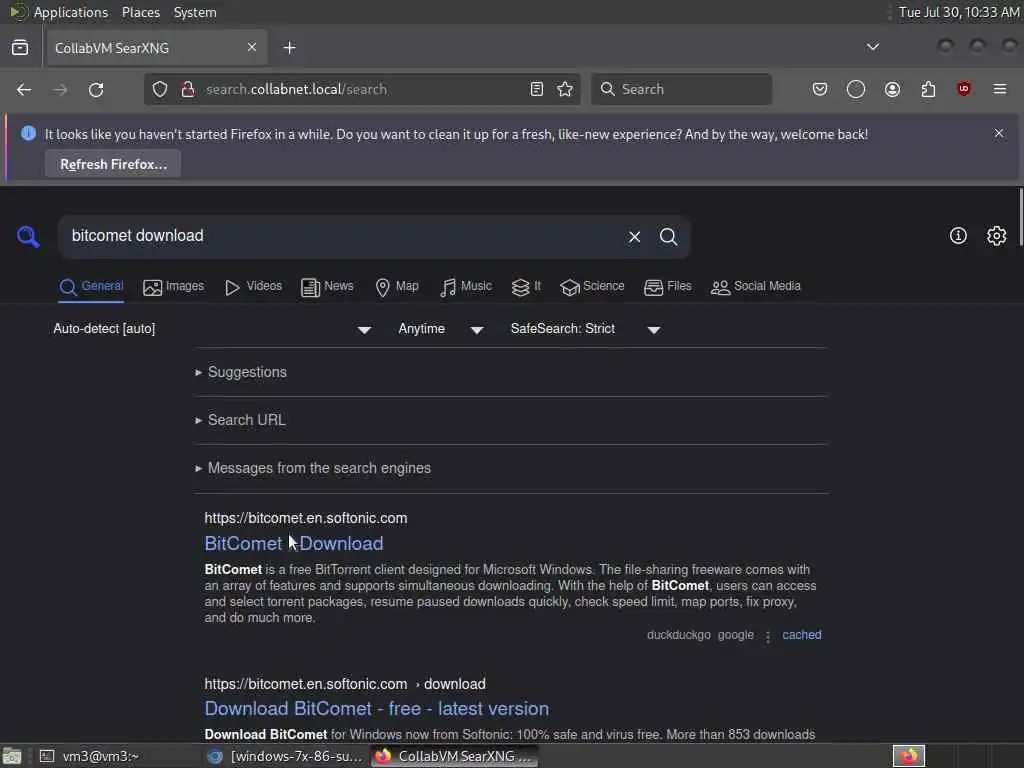This screenshot has height=768, width=1024.
Task: Switch to the It category
Action: click(x=526, y=287)
